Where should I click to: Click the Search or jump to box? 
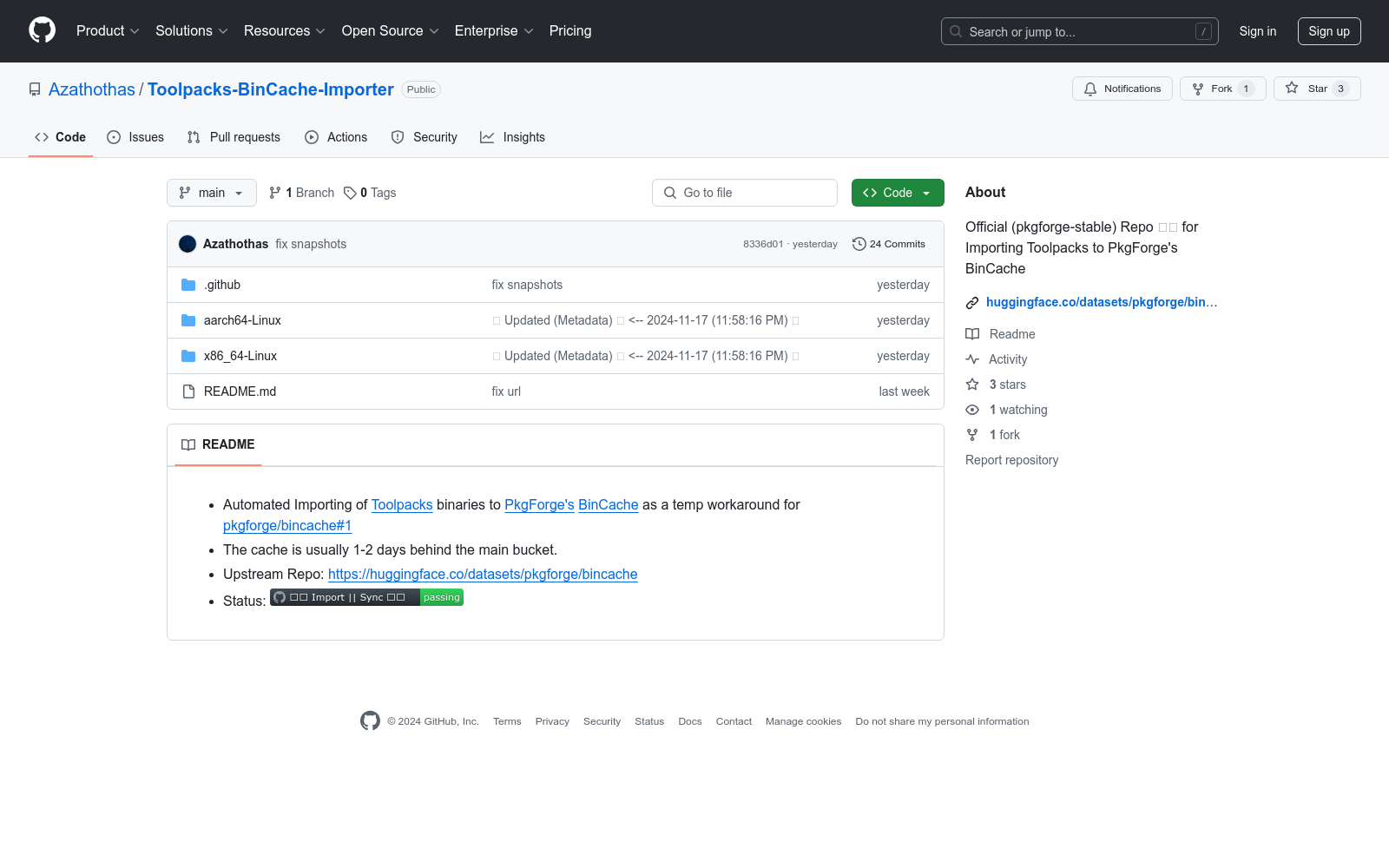pos(1080,31)
